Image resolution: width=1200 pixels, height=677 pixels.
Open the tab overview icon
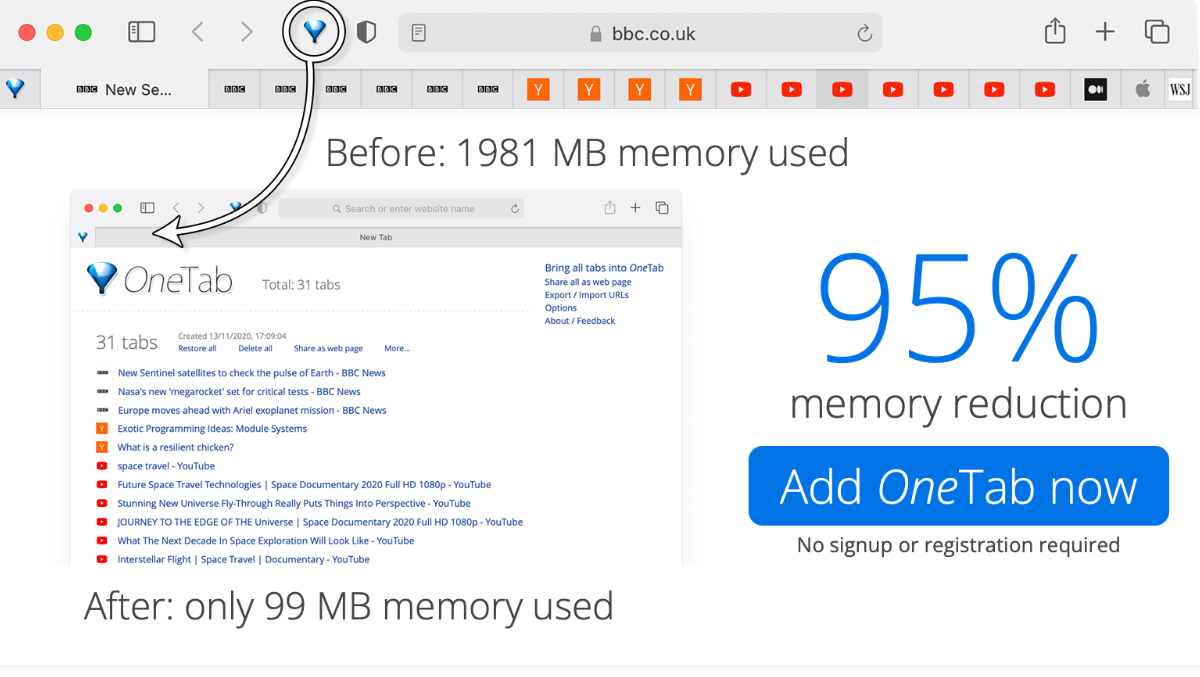pyautogui.click(x=1157, y=32)
